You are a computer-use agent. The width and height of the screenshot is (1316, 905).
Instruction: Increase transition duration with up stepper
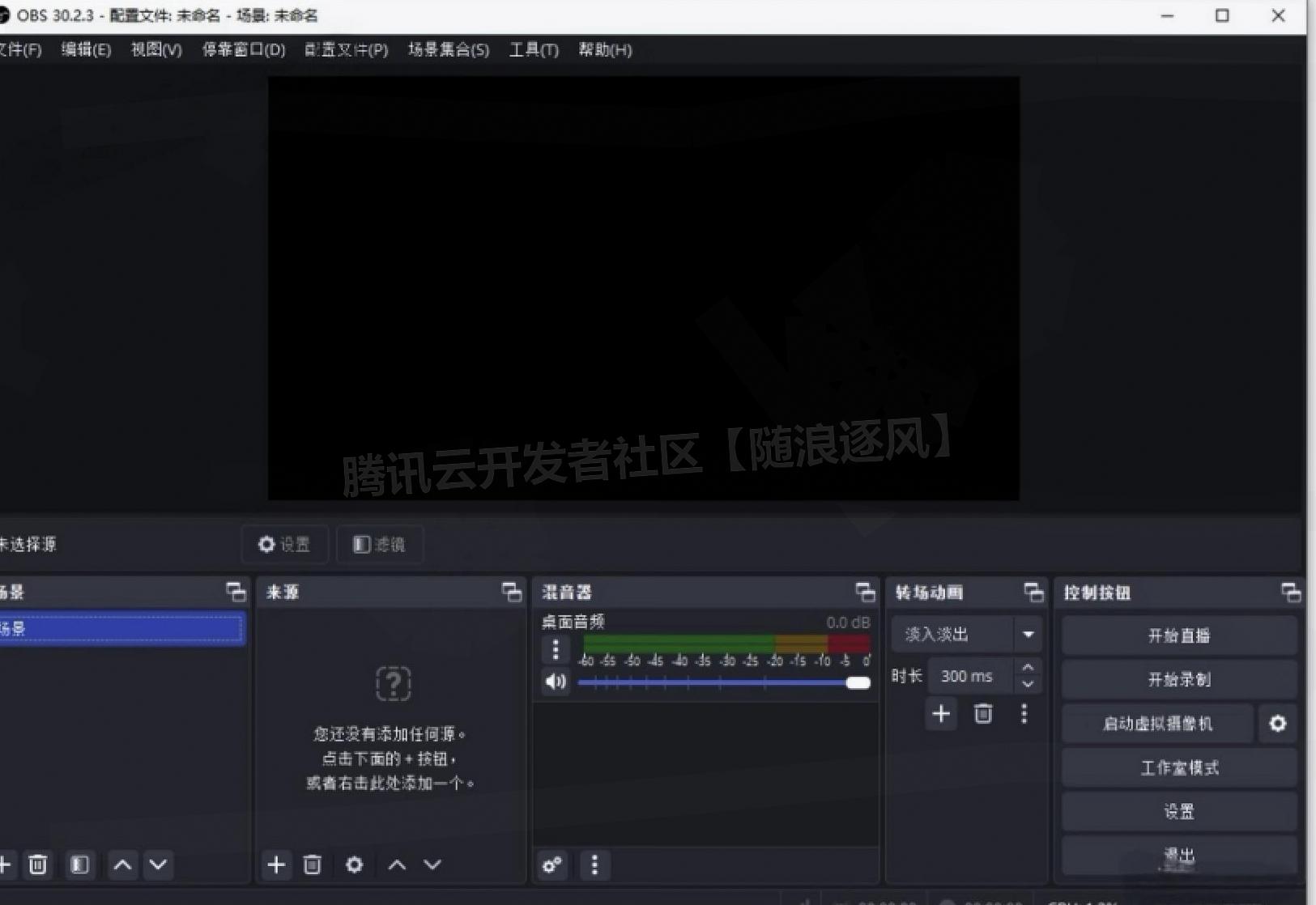[1028, 667]
